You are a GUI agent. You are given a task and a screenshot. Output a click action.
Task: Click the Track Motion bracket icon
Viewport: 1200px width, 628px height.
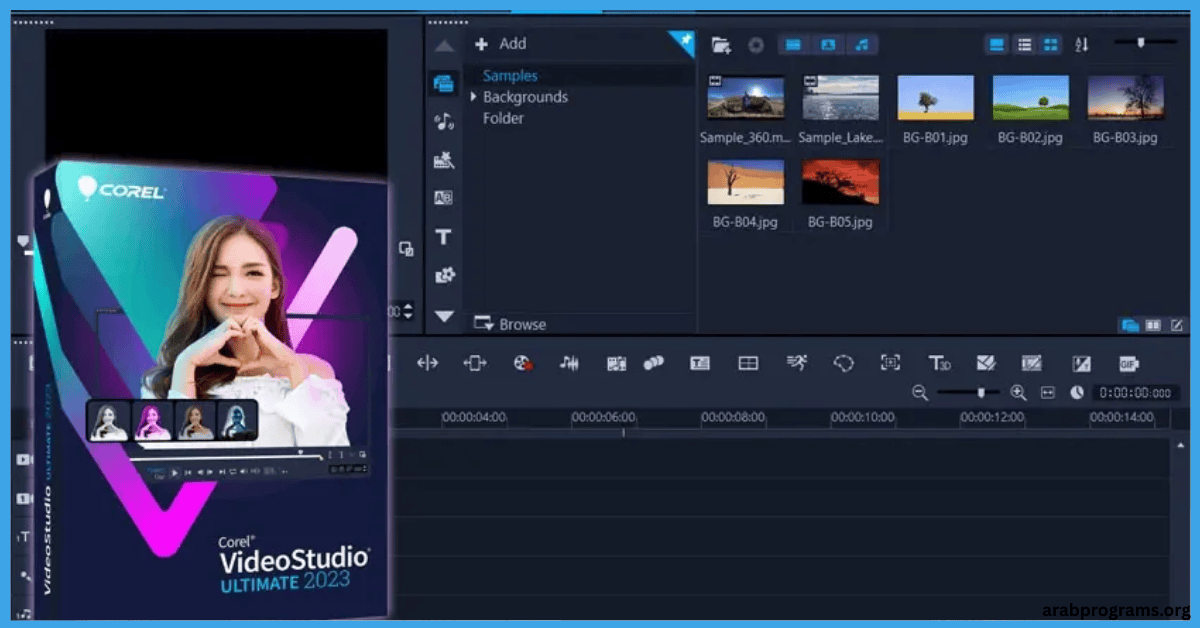point(890,363)
